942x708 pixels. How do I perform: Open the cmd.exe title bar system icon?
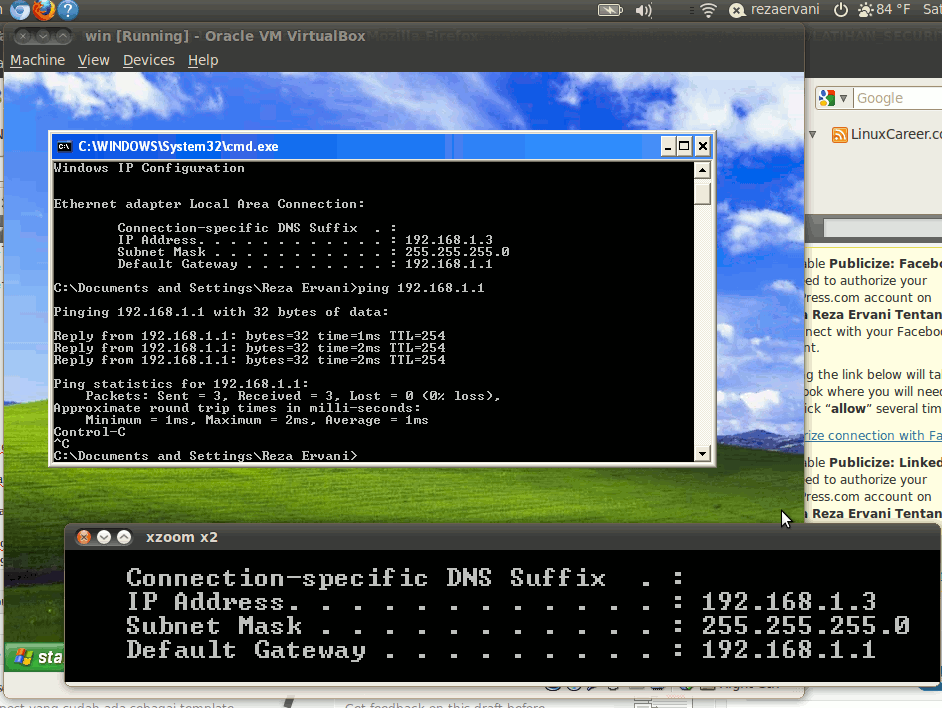[64, 147]
